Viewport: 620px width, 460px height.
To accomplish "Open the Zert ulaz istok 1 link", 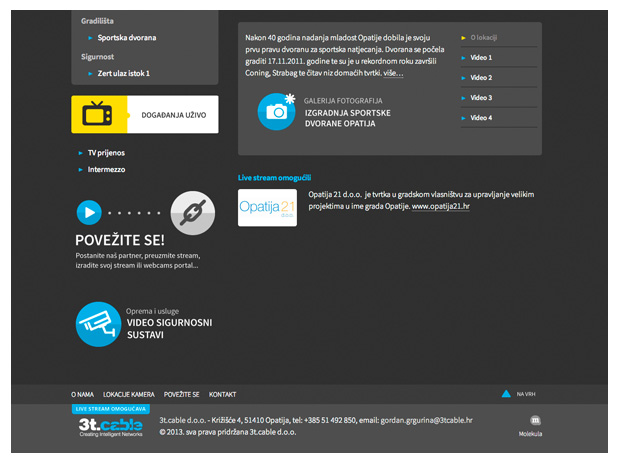I will (124, 73).
